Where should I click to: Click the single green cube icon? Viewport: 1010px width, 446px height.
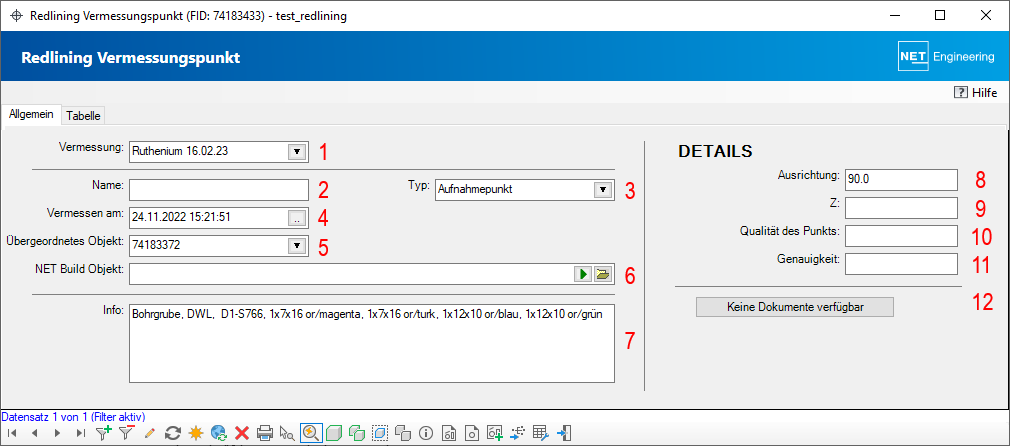(x=334, y=433)
